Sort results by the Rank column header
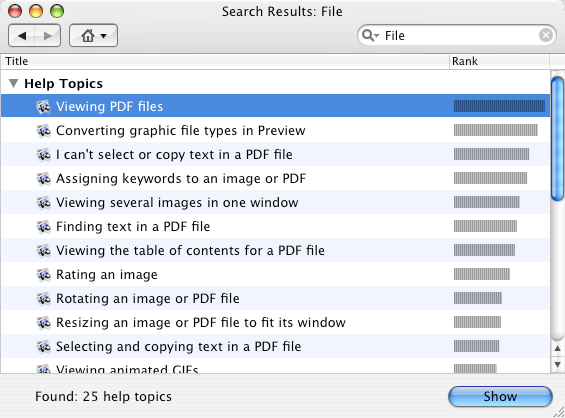This screenshot has height=418, width=565. [x=500, y=61]
